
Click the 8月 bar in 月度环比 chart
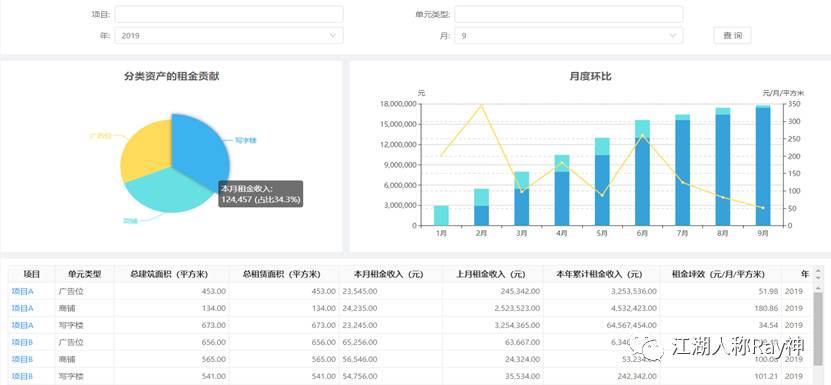[x=723, y=167]
